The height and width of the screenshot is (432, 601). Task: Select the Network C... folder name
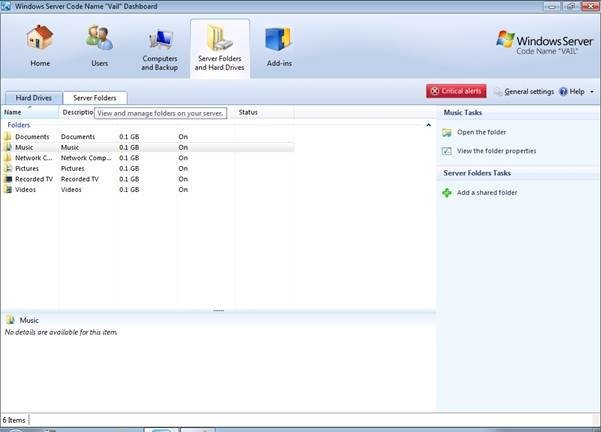33,158
